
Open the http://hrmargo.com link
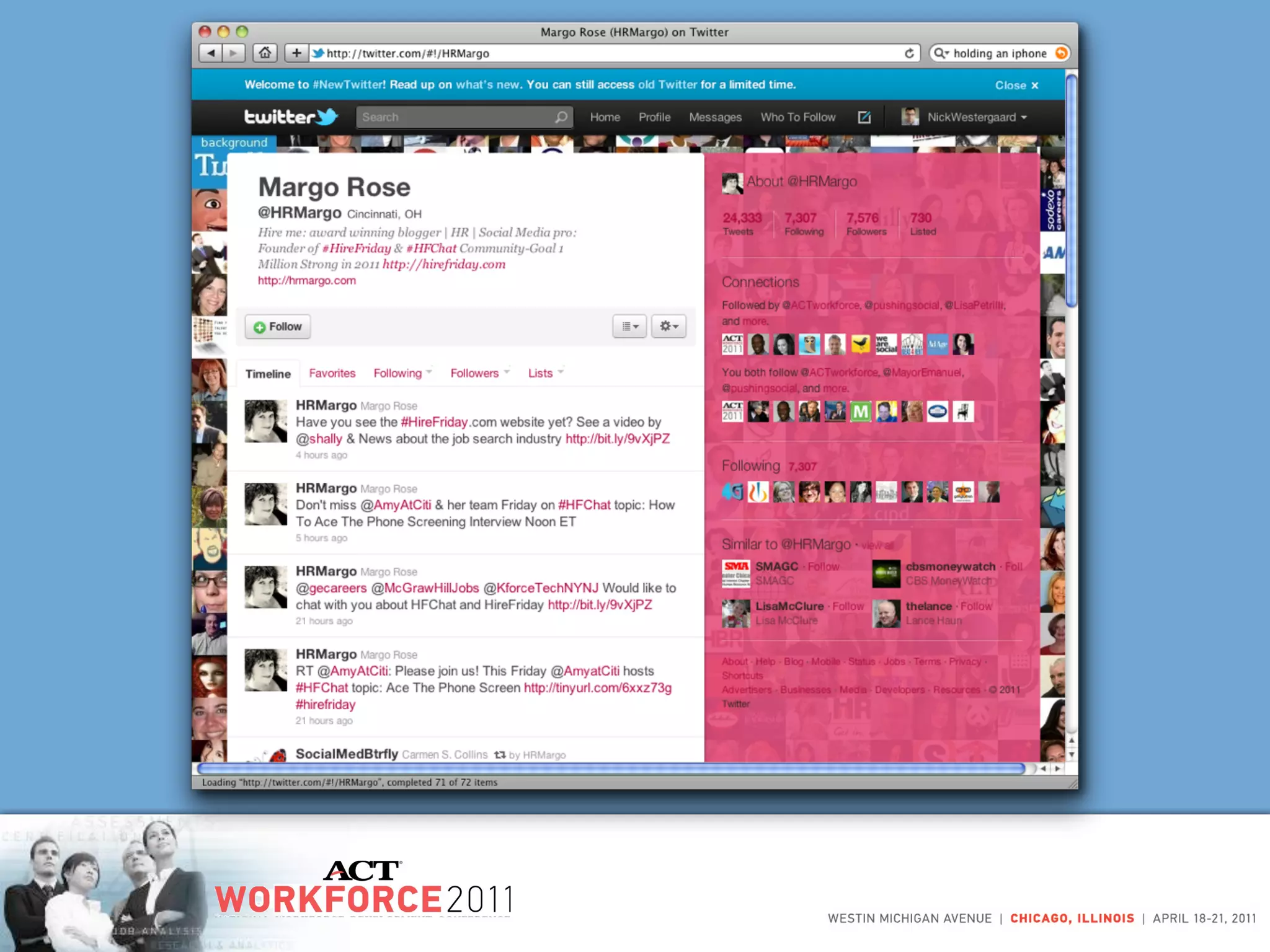coord(307,280)
